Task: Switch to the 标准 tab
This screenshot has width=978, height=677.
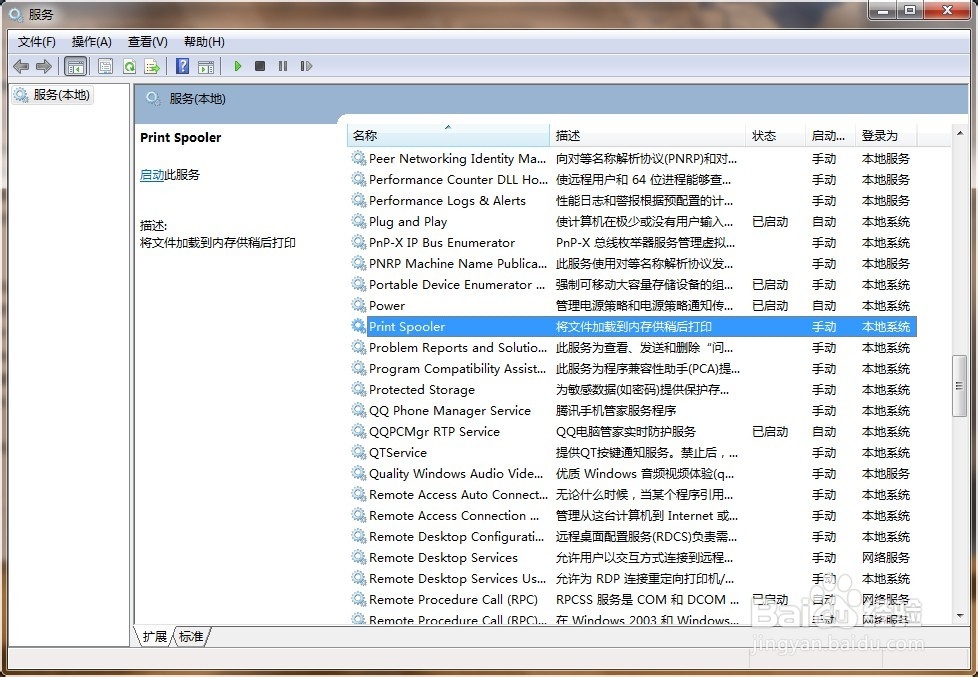Action: (191, 636)
